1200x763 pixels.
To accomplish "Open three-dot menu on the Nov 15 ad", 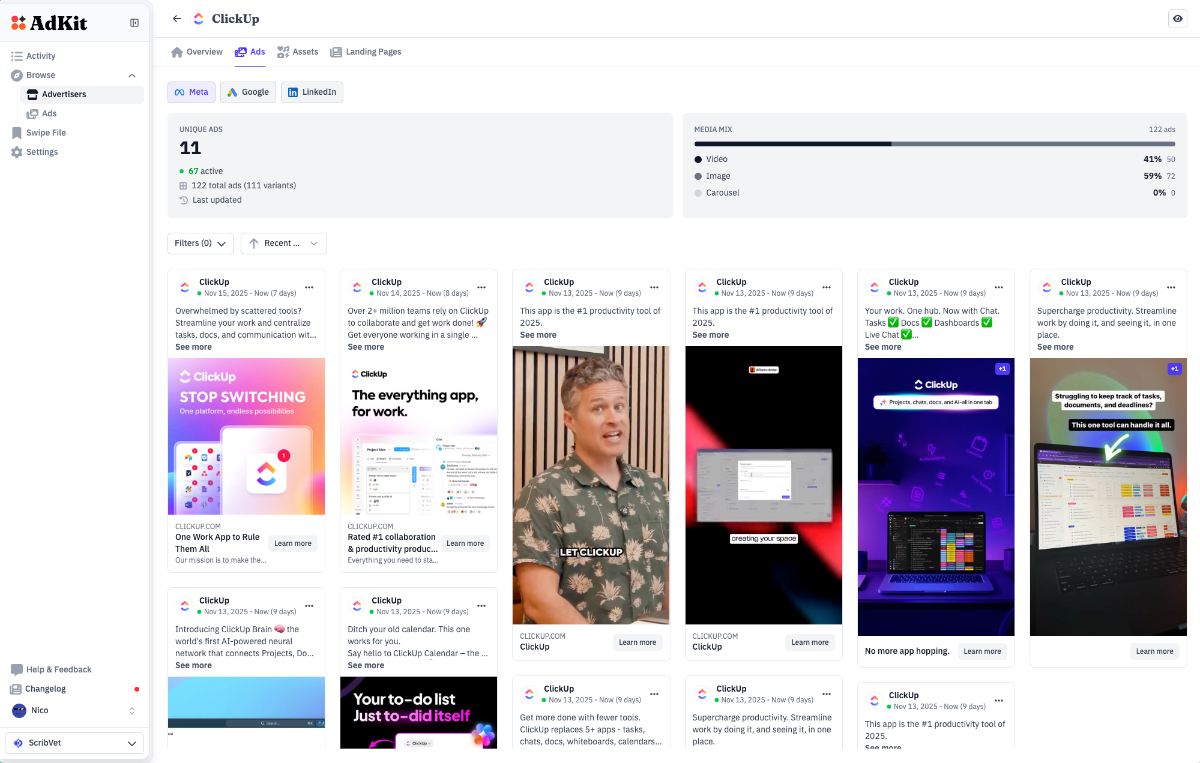I will [309, 287].
